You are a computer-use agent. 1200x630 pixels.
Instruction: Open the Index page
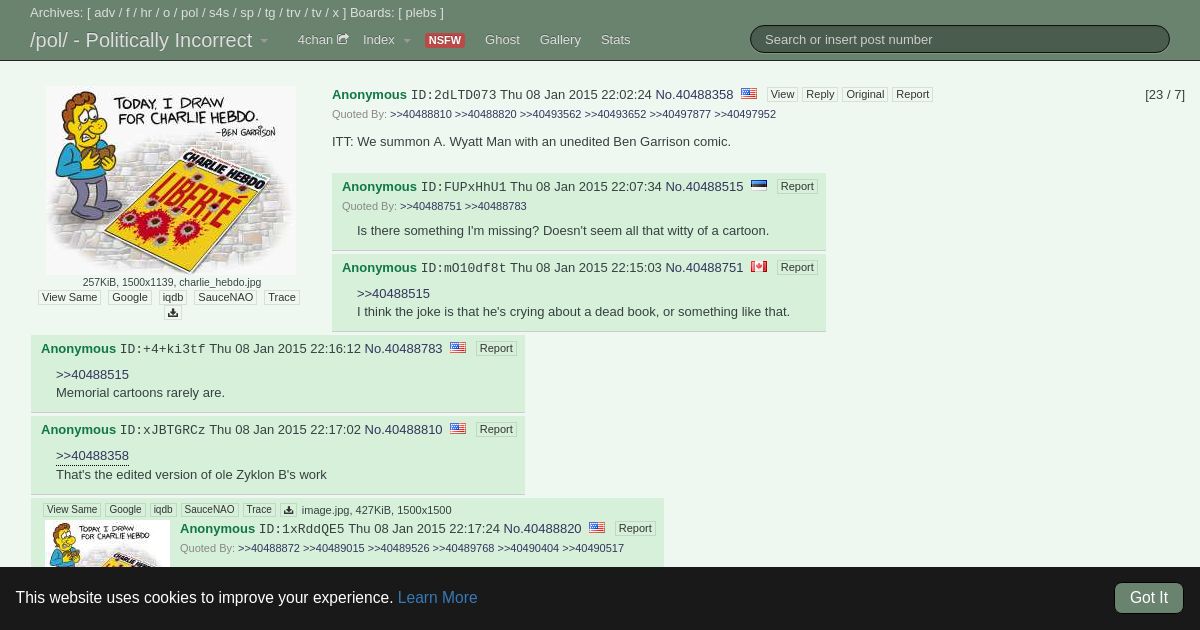[x=378, y=40]
